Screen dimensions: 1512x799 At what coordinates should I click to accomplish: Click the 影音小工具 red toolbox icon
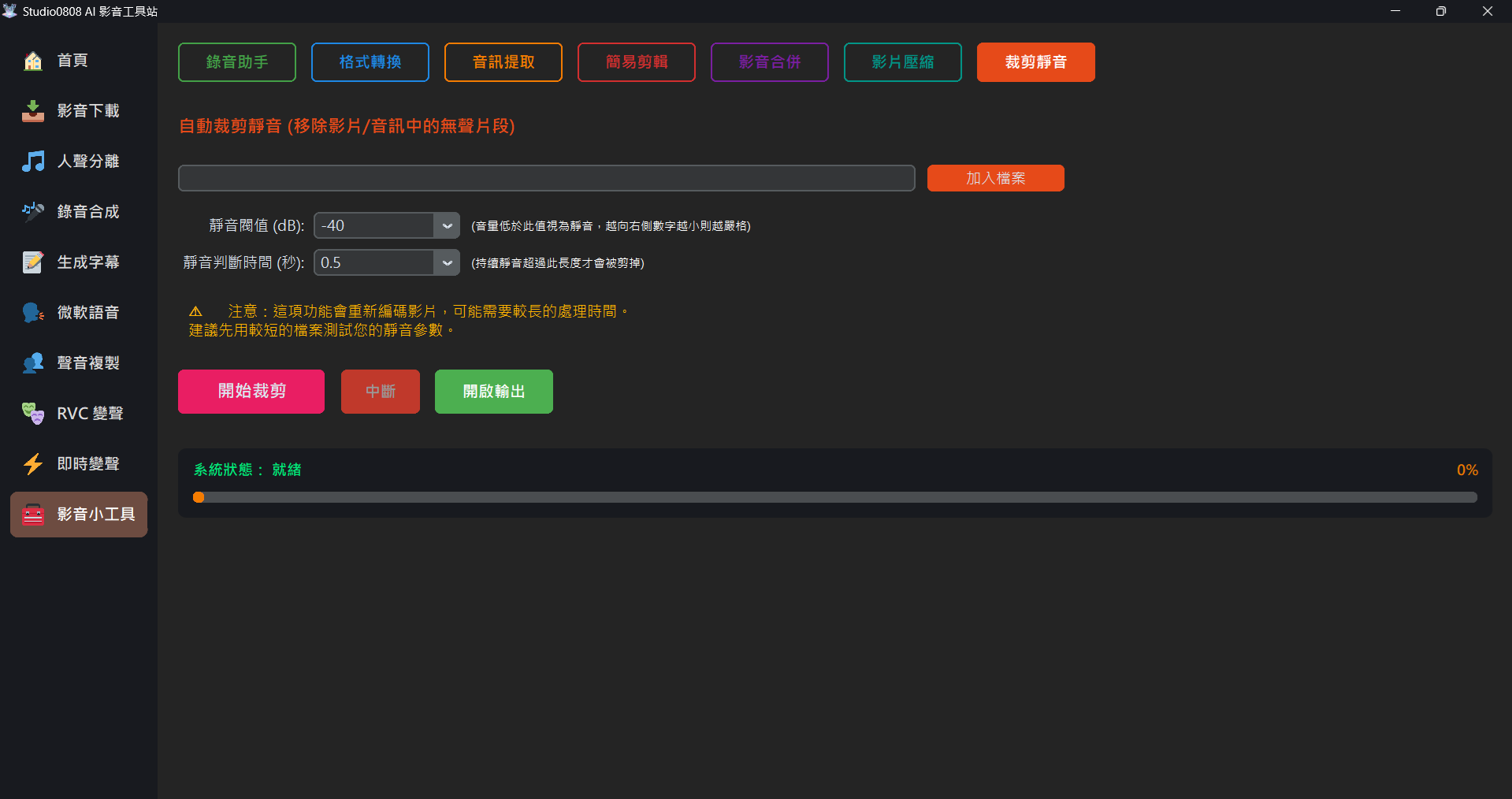click(x=33, y=515)
